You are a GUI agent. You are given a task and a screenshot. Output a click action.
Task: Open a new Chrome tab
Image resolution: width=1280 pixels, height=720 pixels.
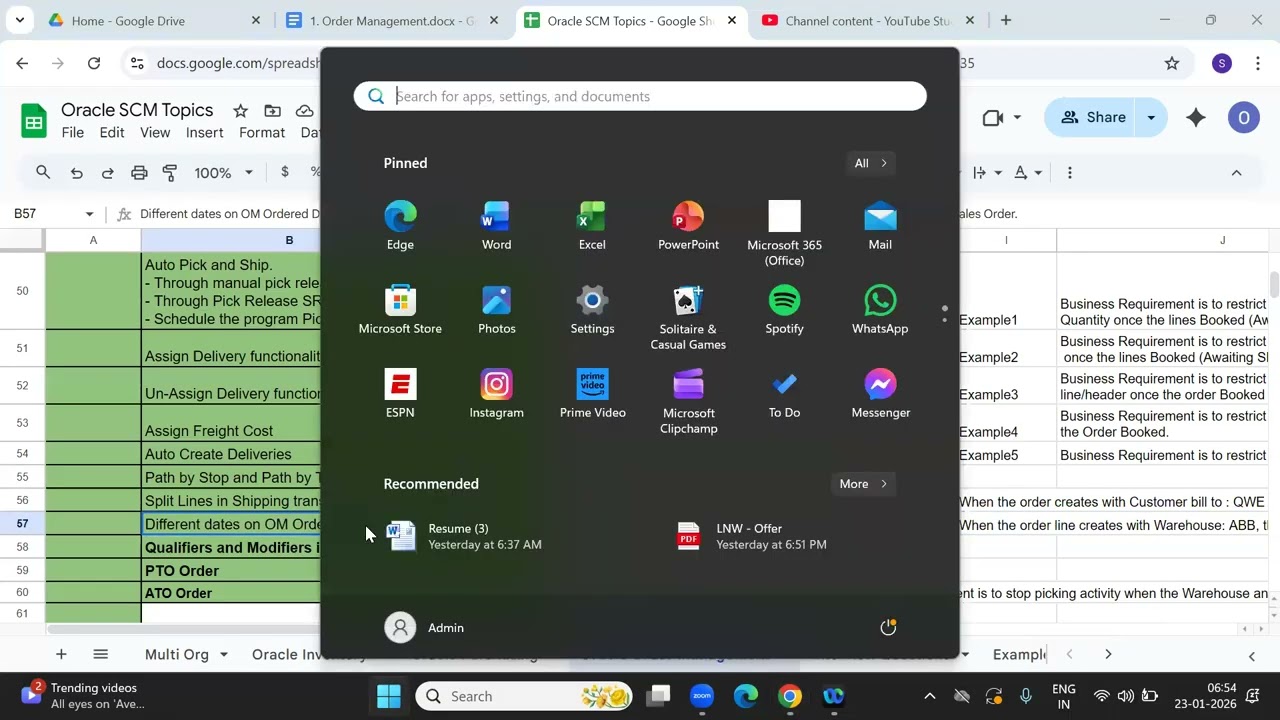coord(1006,20)
